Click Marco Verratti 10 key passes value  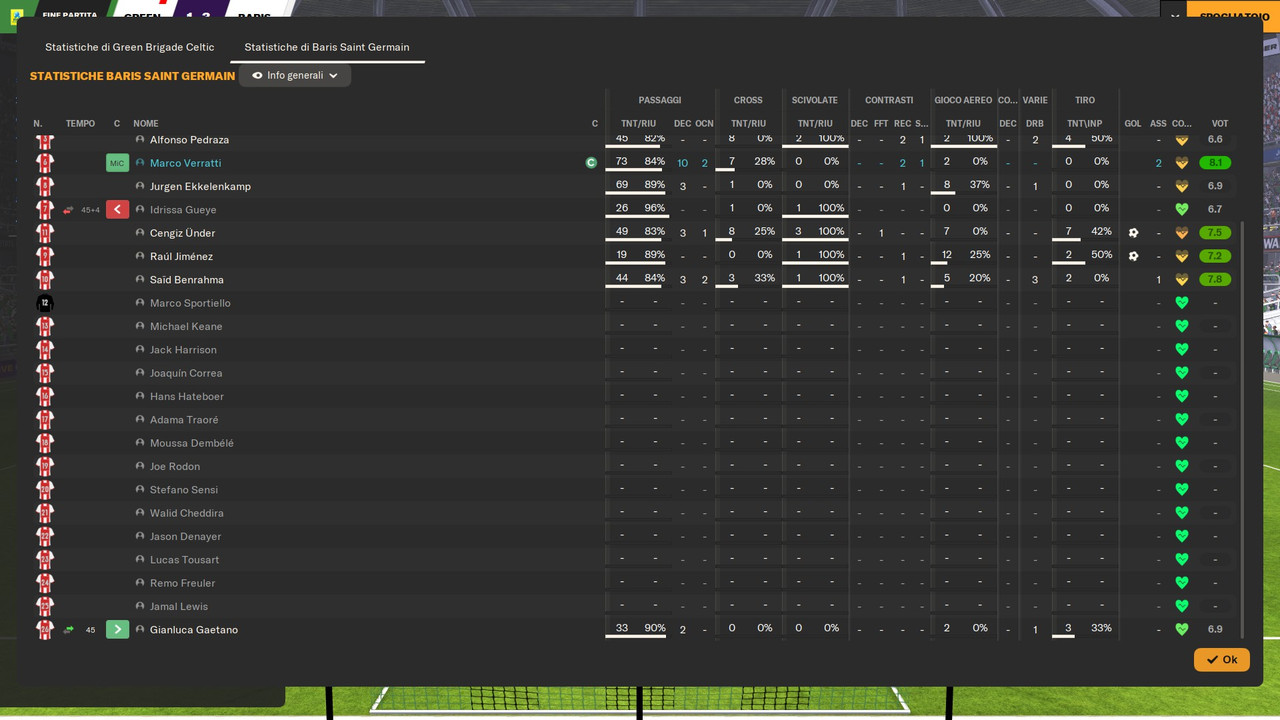coord(683,163)
